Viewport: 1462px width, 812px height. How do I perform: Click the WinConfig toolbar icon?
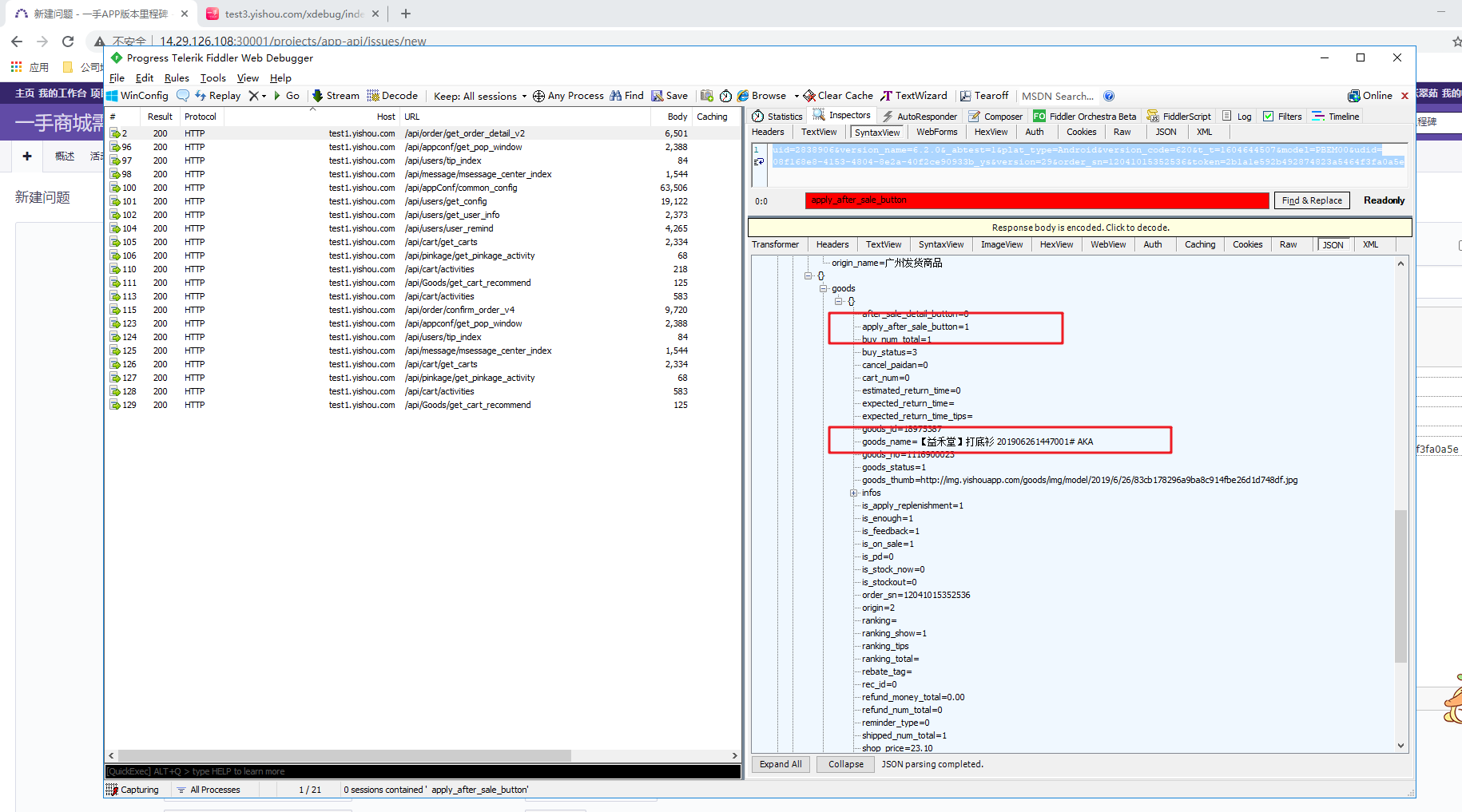[112, 96]
